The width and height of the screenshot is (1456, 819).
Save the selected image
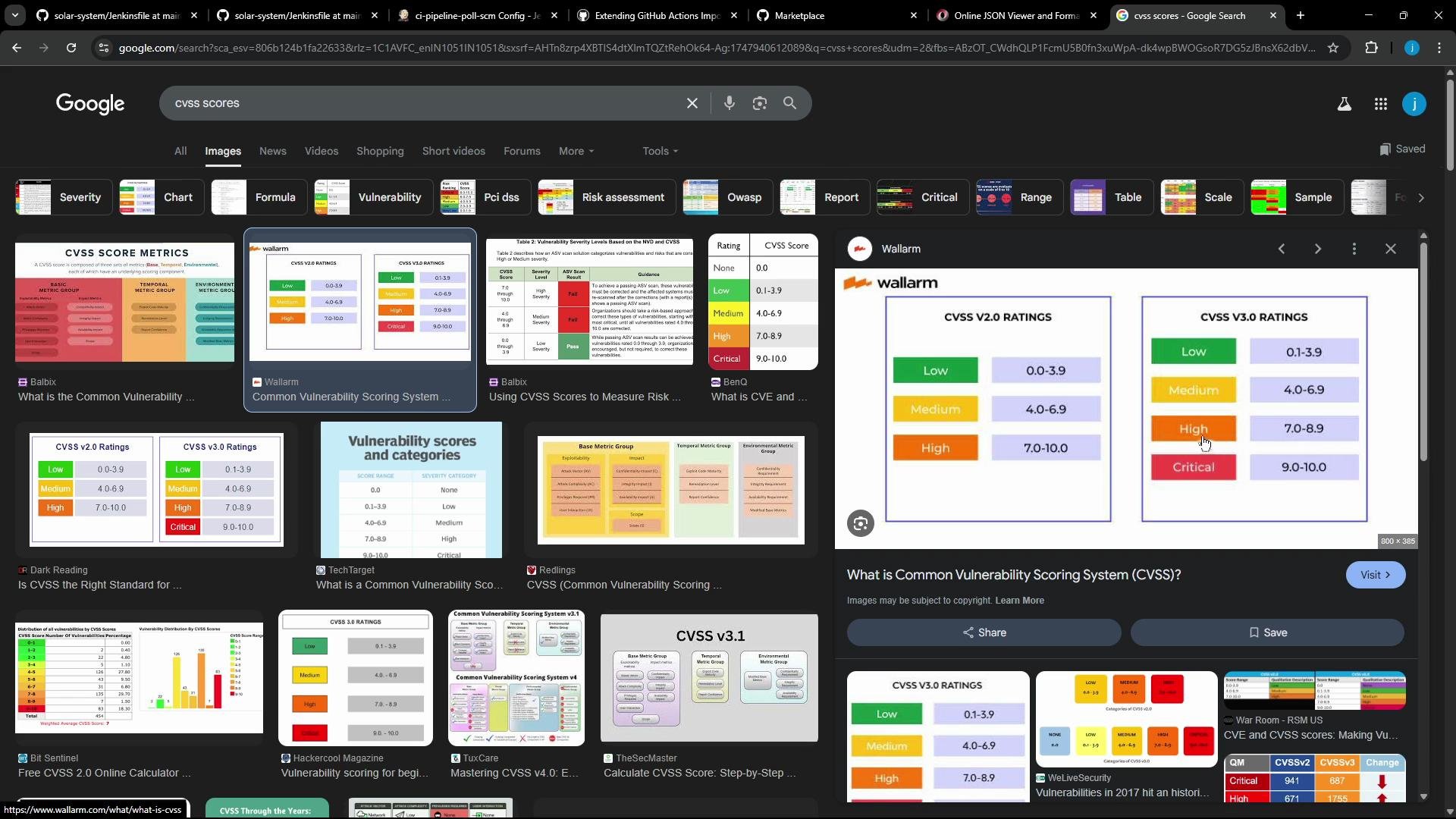pyautogui.click(x=1267, y=632)
